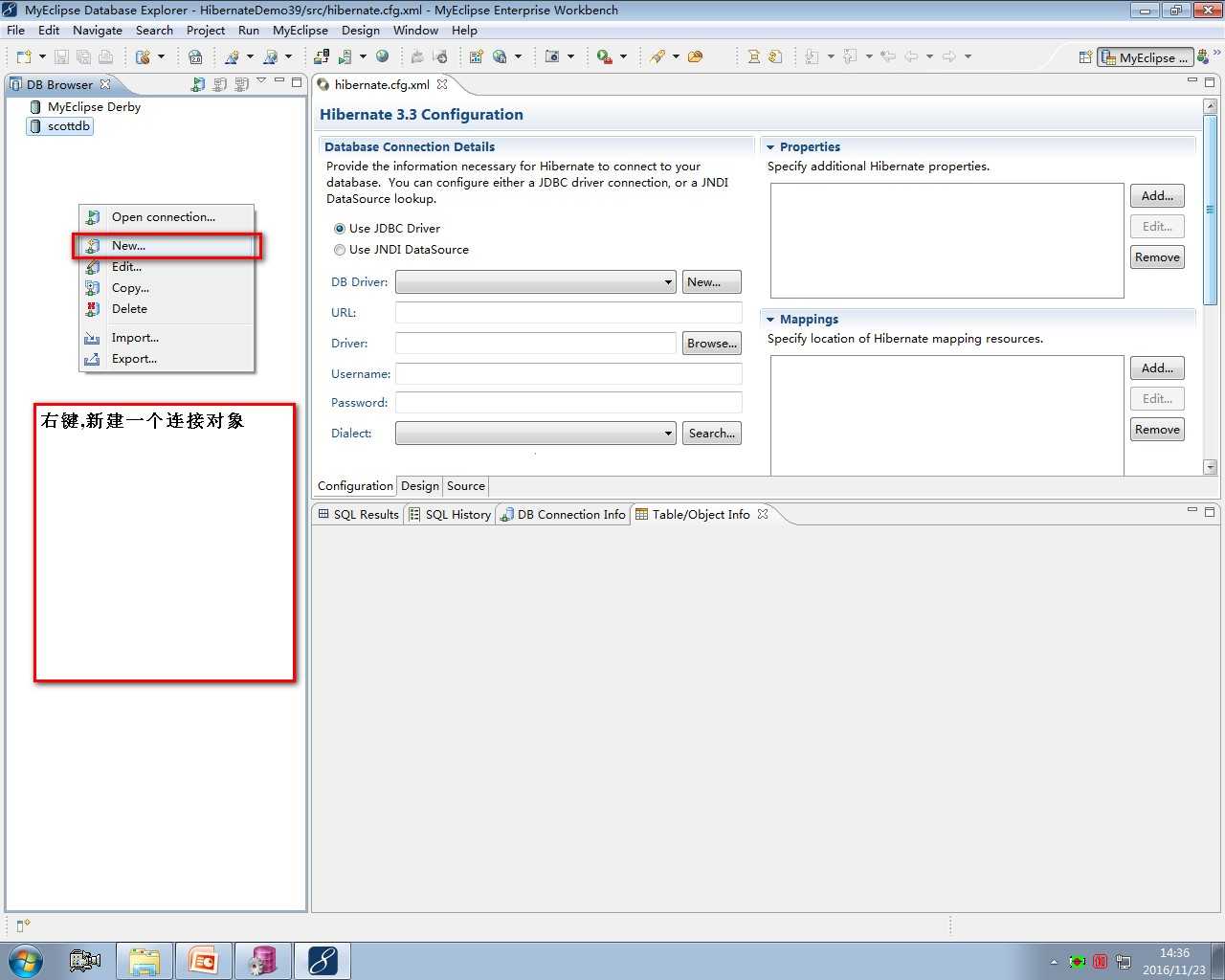Click the Run green play toolbar icon
The width and height of the screenshot is (1225, 980).
(604, 56)
